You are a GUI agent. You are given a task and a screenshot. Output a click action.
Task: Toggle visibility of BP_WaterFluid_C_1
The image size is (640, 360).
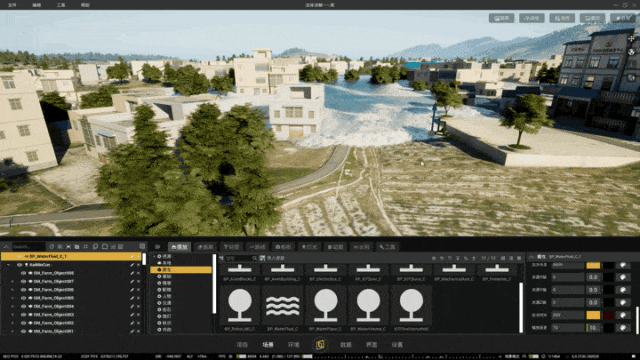(19, 256)
